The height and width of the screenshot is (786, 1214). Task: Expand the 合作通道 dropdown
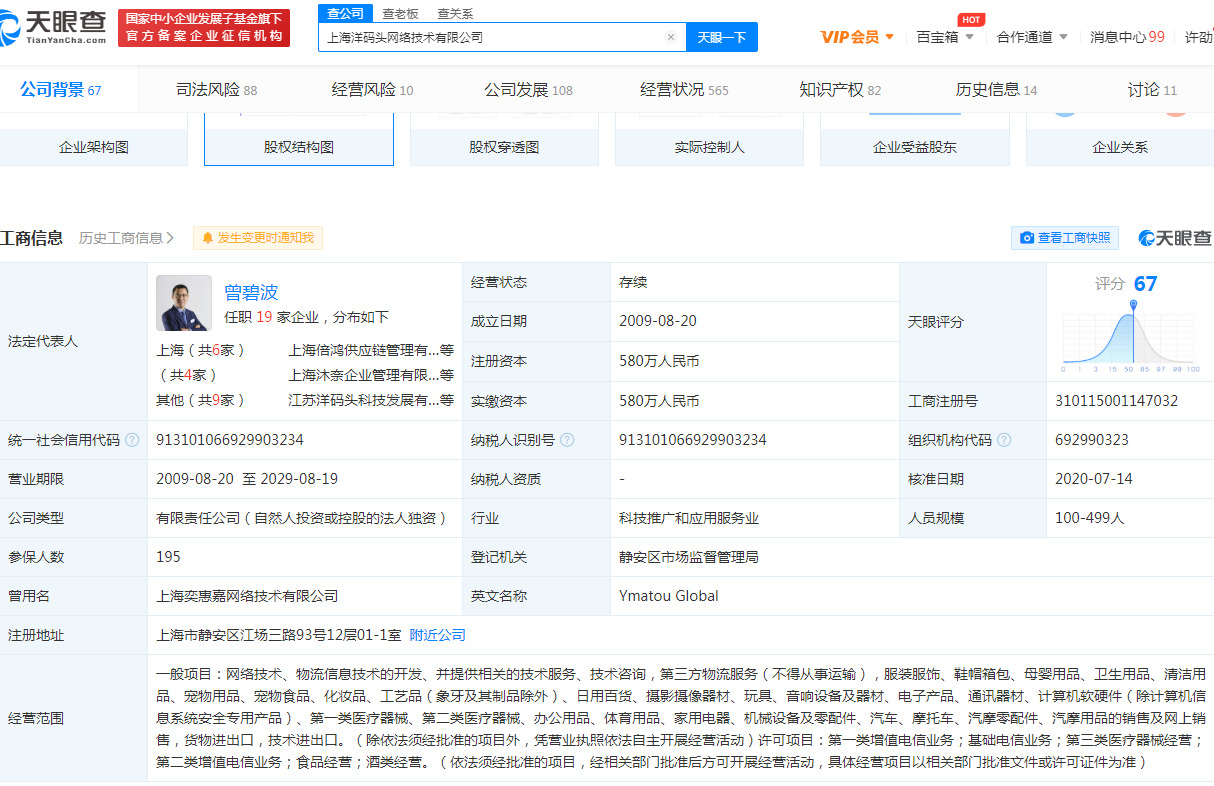[1032, 37]
